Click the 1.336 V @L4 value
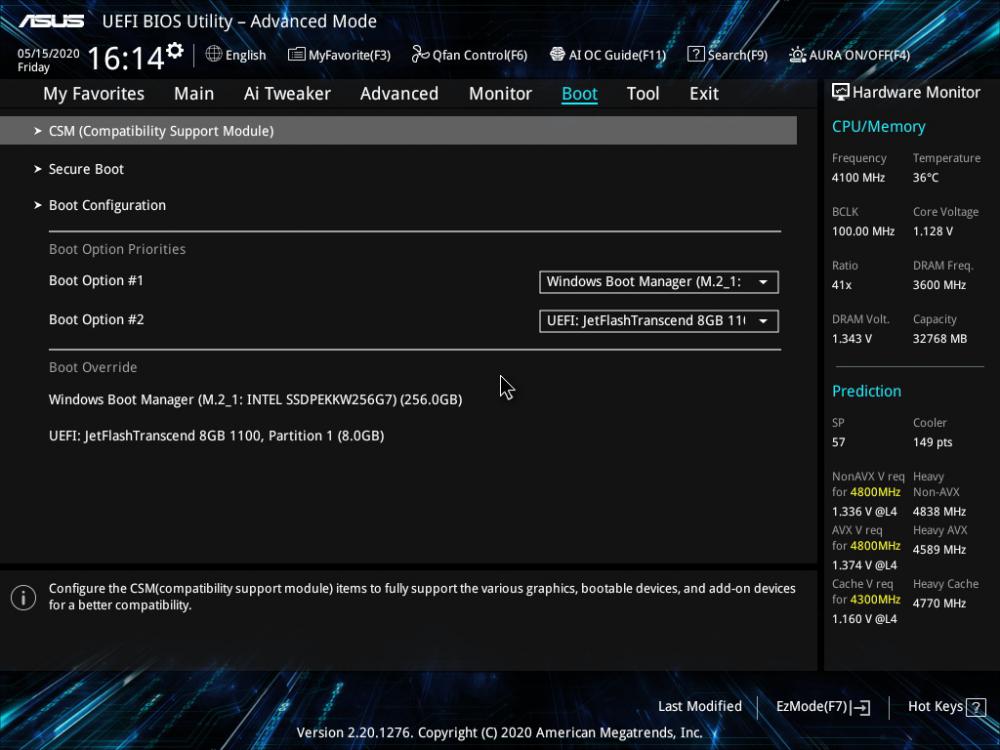Viewport: 1000px width, 750px height. [x=864, y=511]
